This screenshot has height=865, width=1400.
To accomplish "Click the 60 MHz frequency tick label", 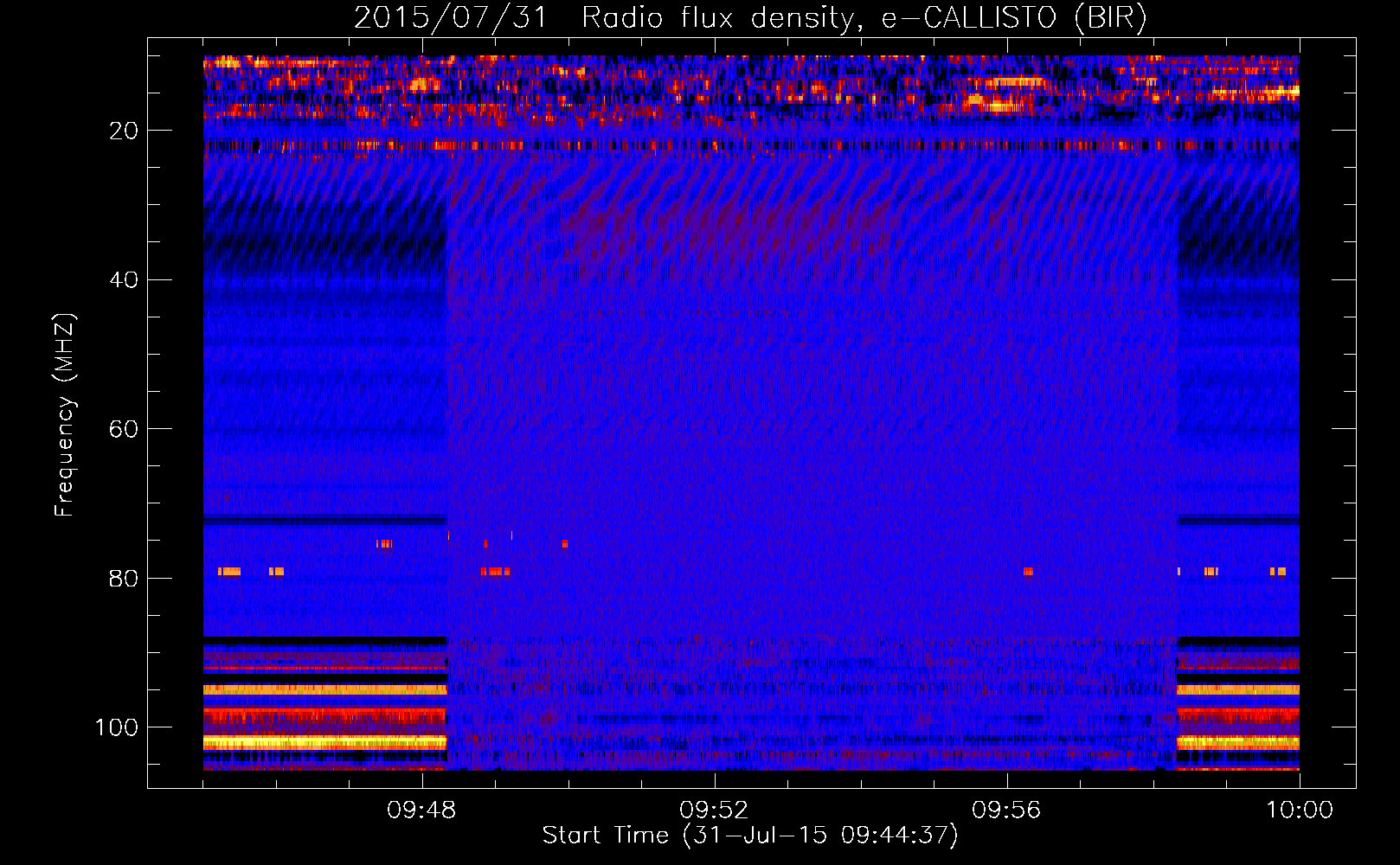I will point(125,429).
